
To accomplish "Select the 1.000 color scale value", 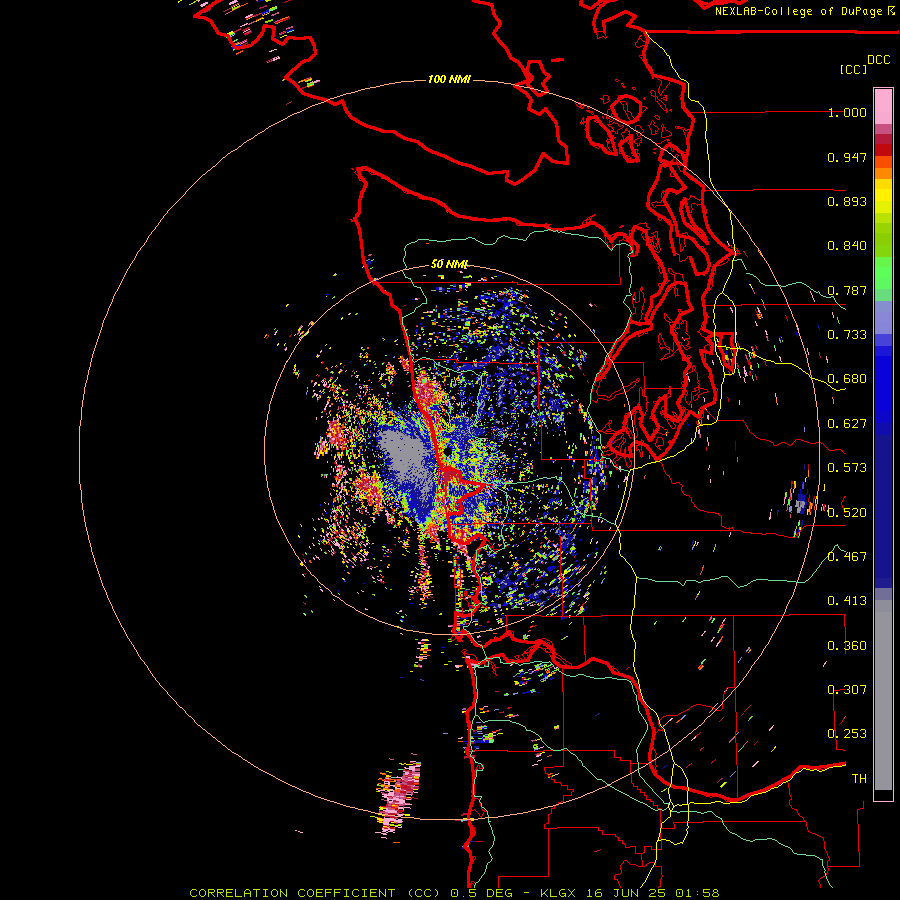I will pos(847,112).
